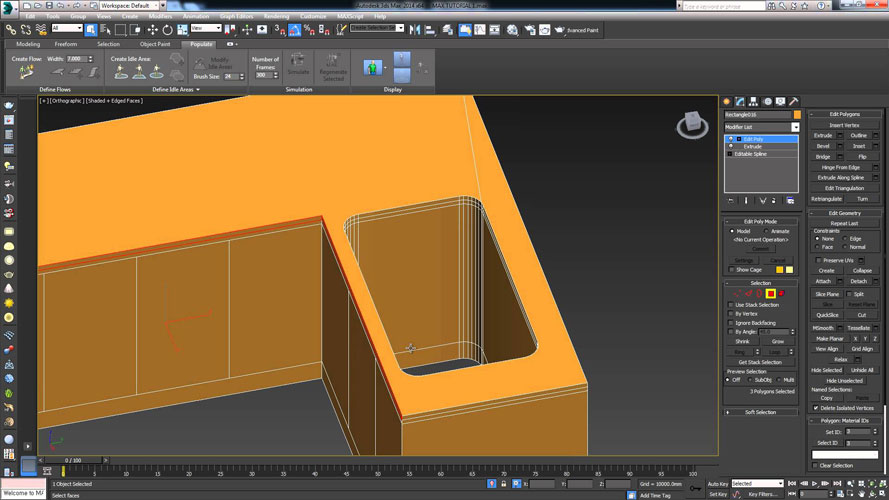The height and width of the screenshot is (500, 889).
Task: Enable Ignore Backfacing checkbox
Action: coord(731,323)
